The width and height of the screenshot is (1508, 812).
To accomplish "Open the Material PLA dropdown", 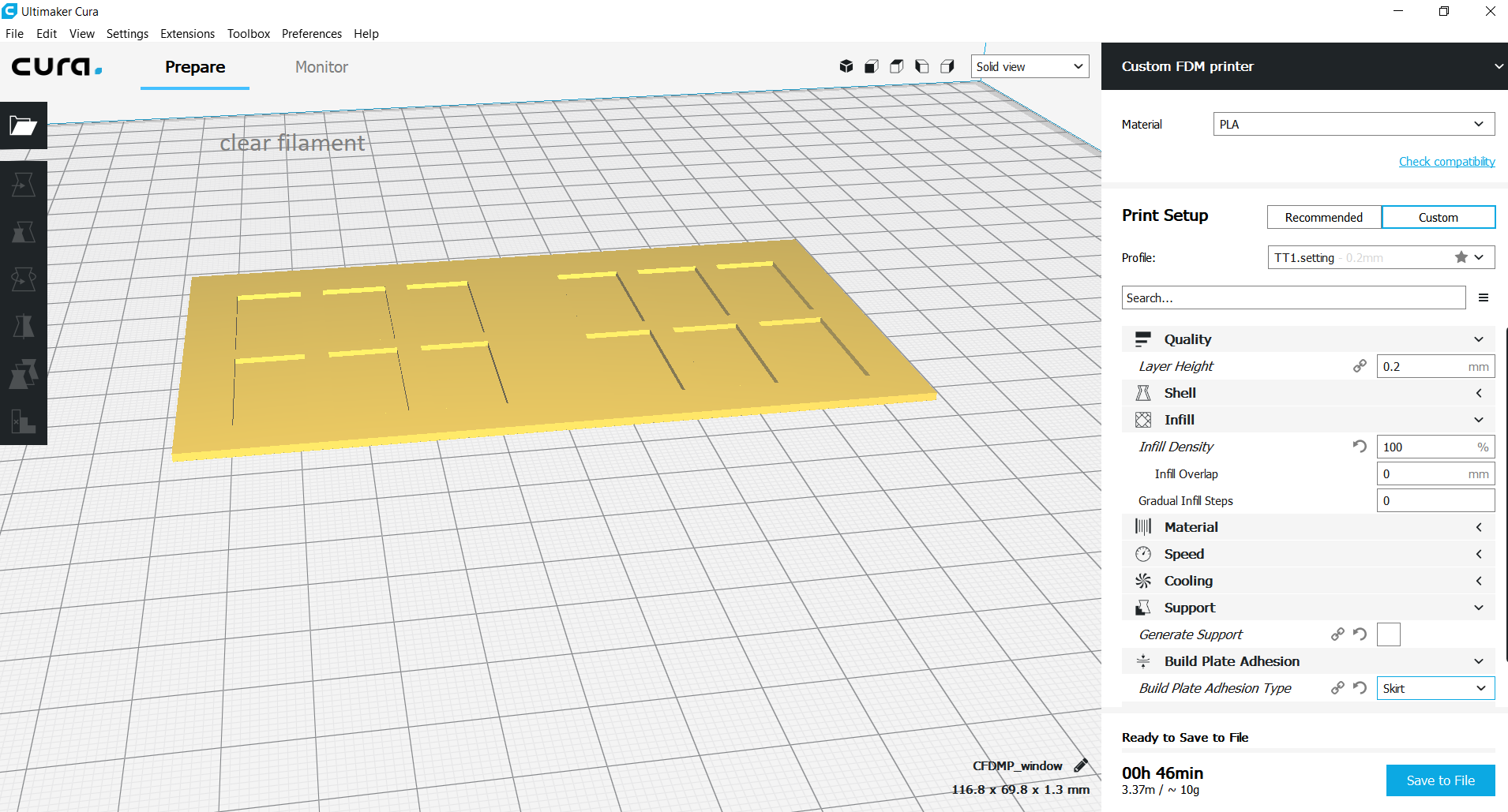I will tap(1354, 124).
